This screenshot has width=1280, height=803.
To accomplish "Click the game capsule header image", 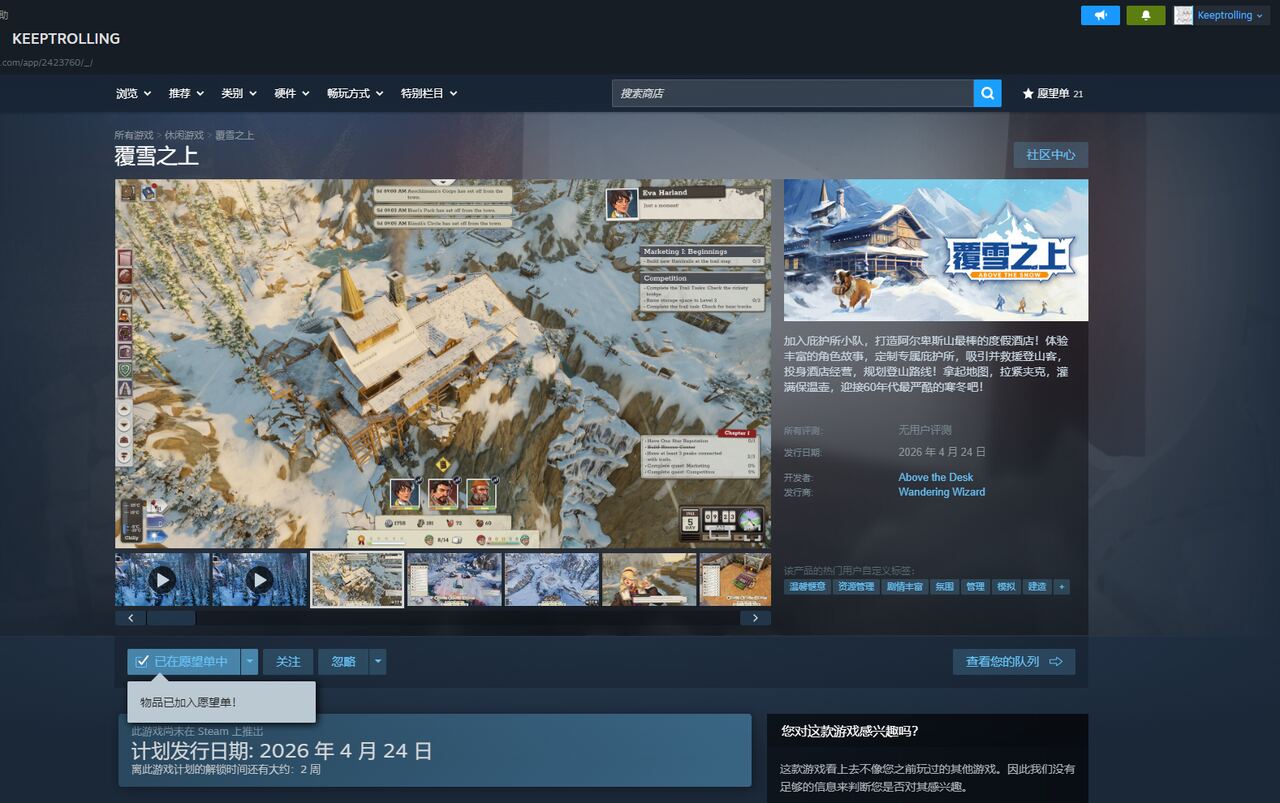I will pyautogui.click(x=936, y=250).
